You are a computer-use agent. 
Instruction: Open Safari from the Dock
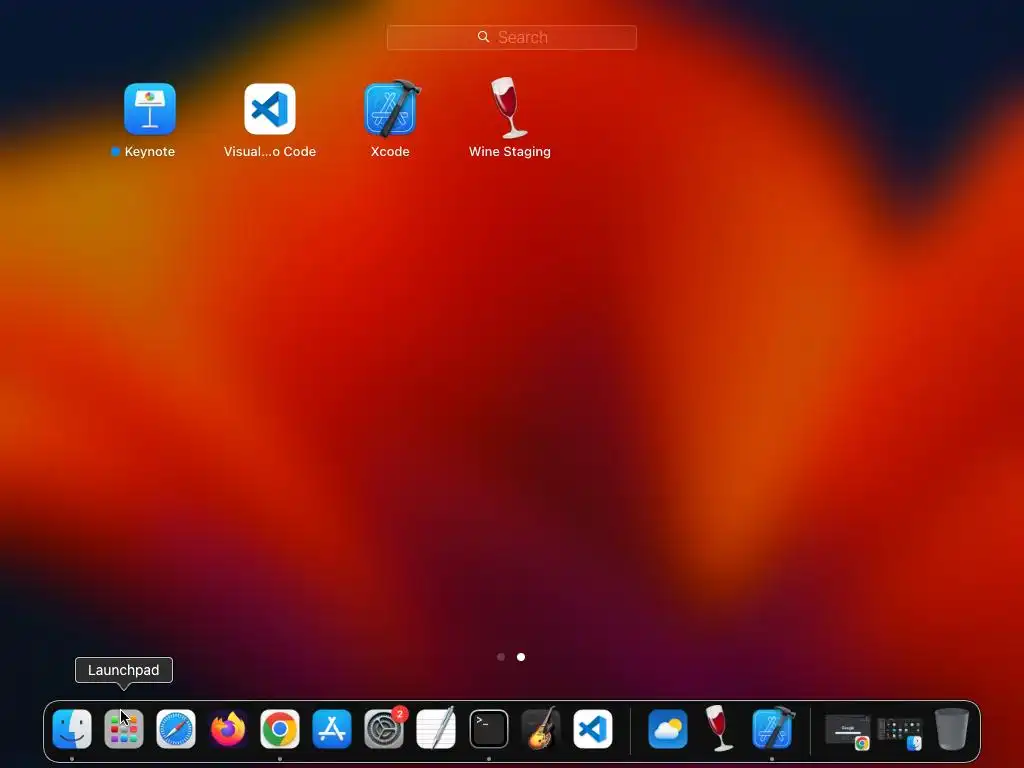(x=176, y=729)
